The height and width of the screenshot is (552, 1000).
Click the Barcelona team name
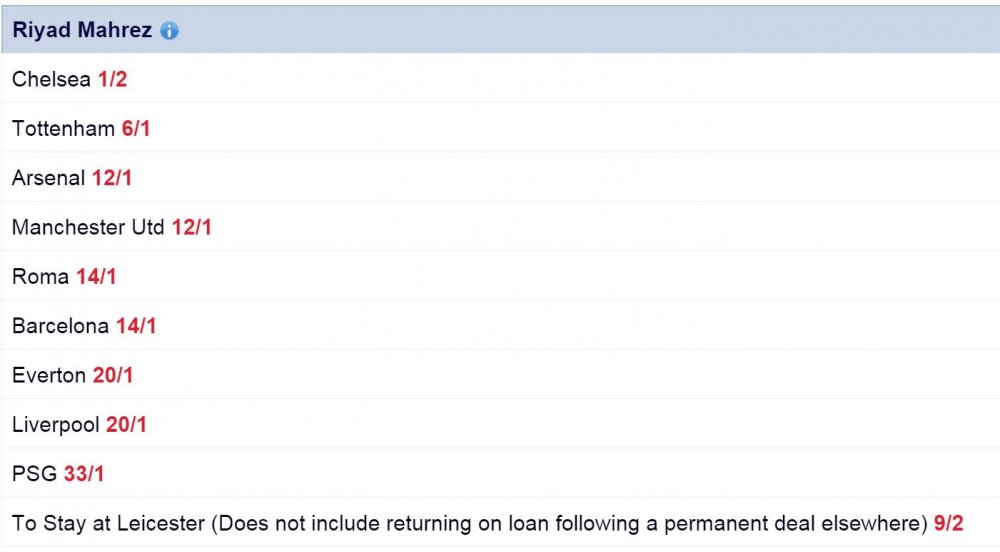pos(61,326)
